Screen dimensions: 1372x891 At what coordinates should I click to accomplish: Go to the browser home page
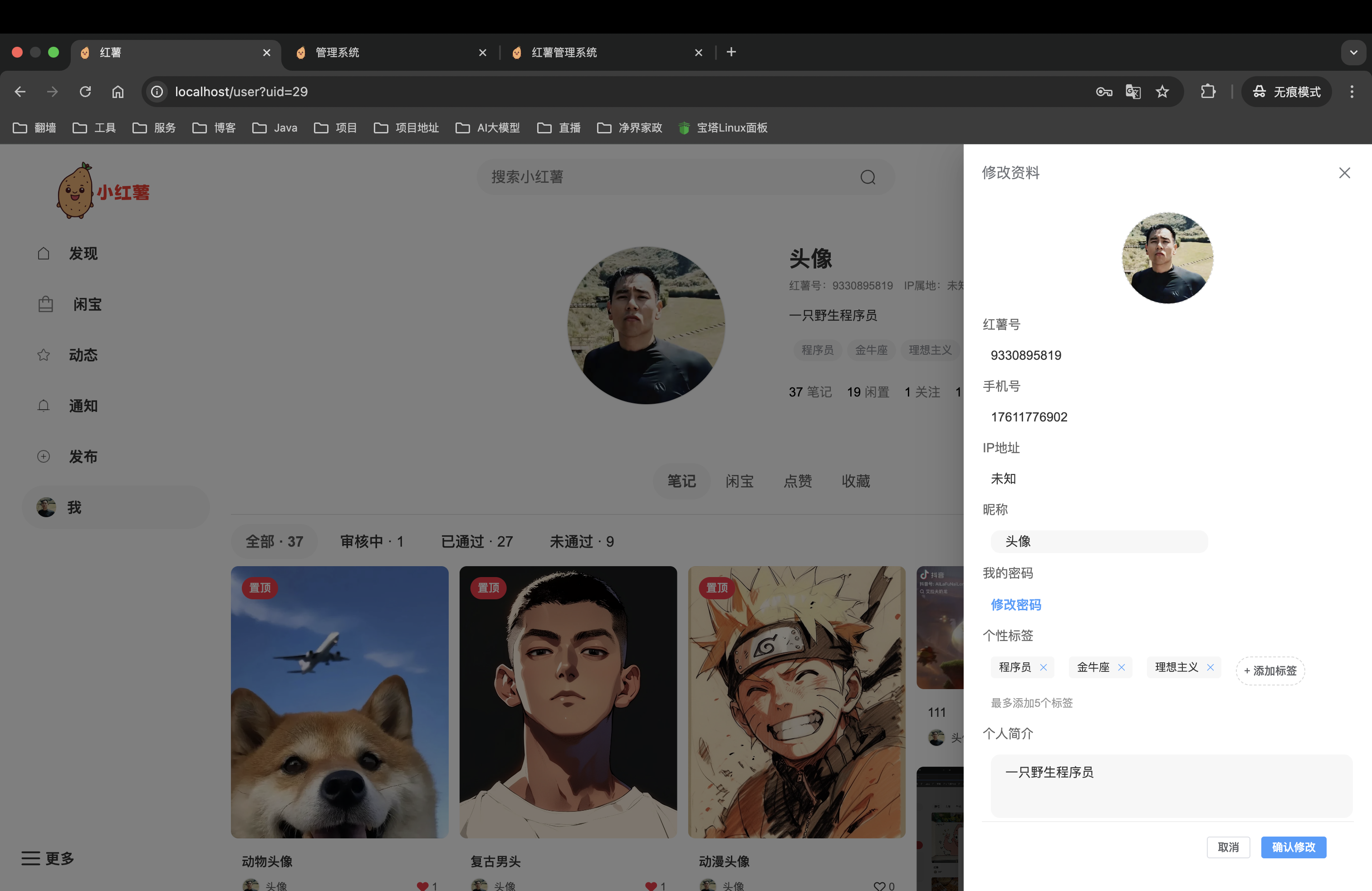tap(118, 92)
